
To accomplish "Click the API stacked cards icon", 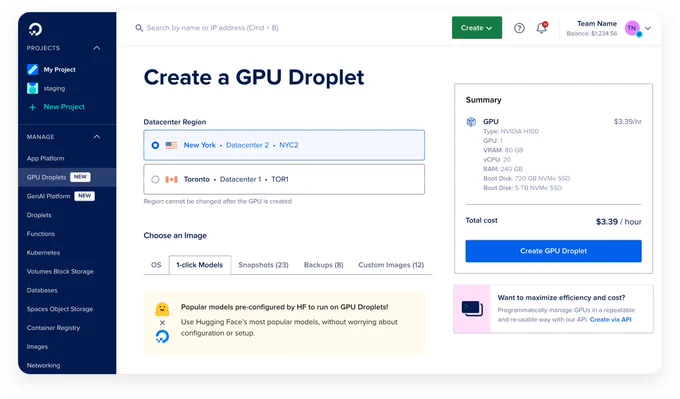I will click(472, 309).
